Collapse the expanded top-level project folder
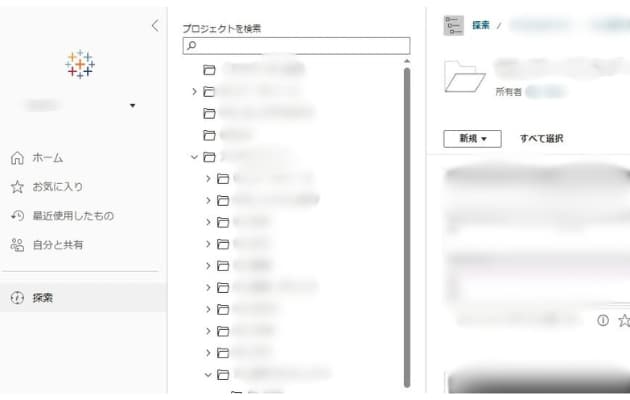Viewport: 630px width, 400px height. coord(194,157)
